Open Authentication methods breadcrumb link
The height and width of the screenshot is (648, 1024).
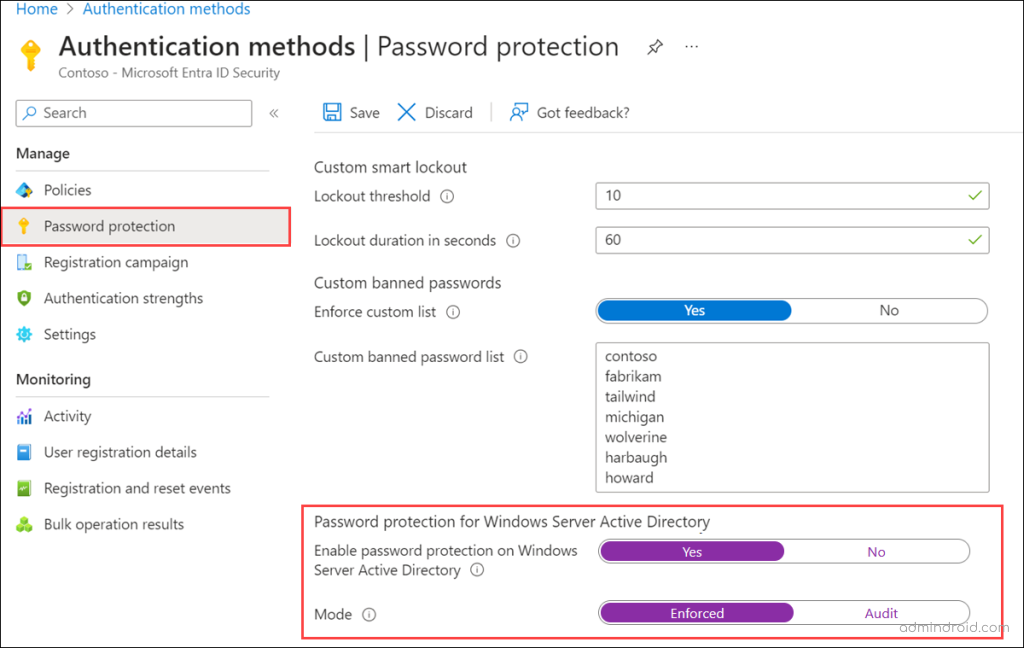[166, 9]
